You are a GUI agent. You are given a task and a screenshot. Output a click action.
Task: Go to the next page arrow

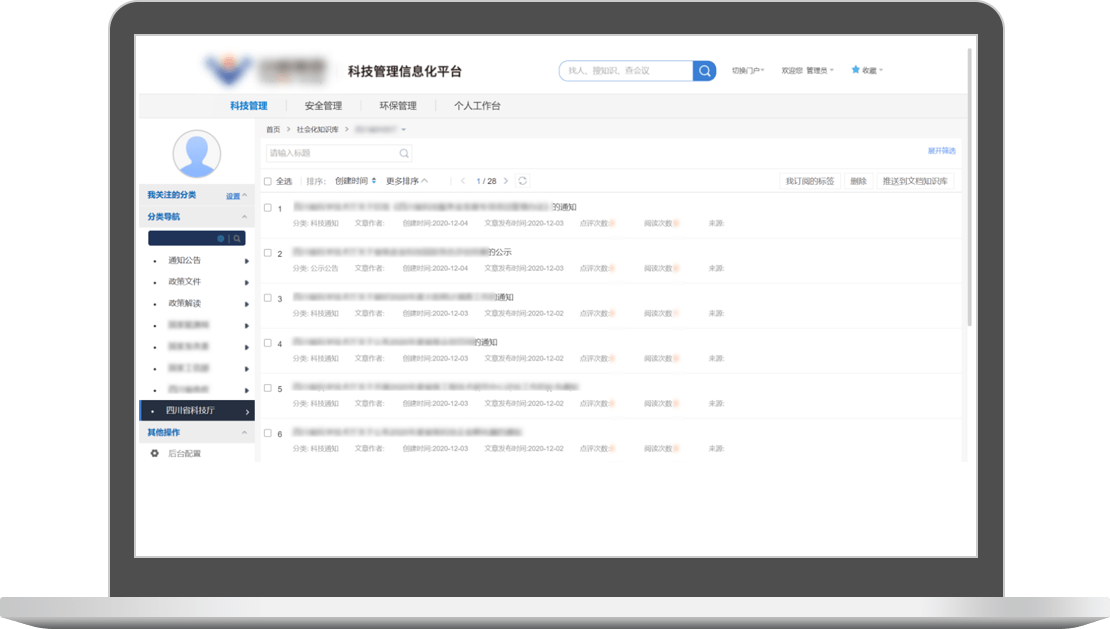coord(506,181)
